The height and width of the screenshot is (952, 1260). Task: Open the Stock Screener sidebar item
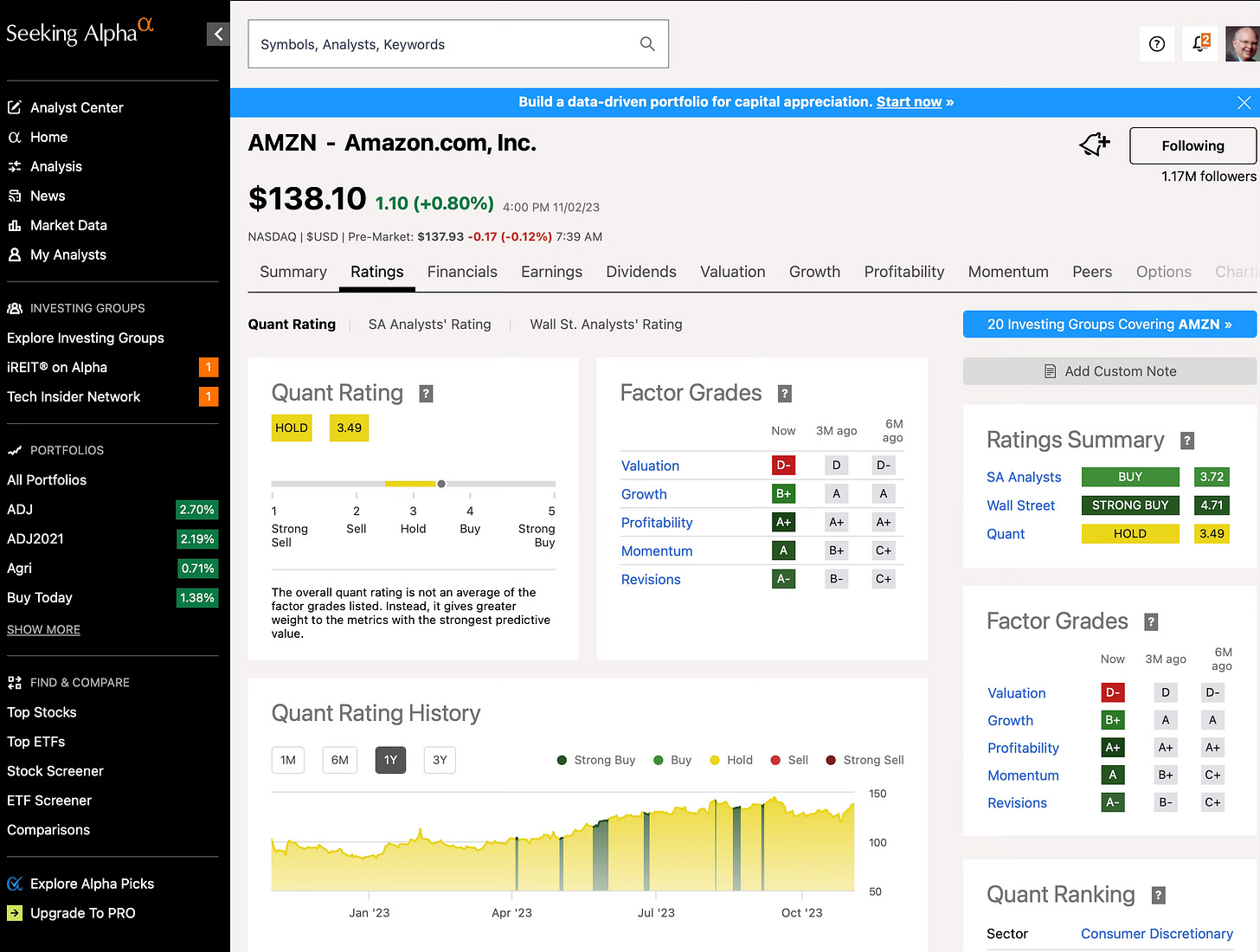tap(55, 771)
